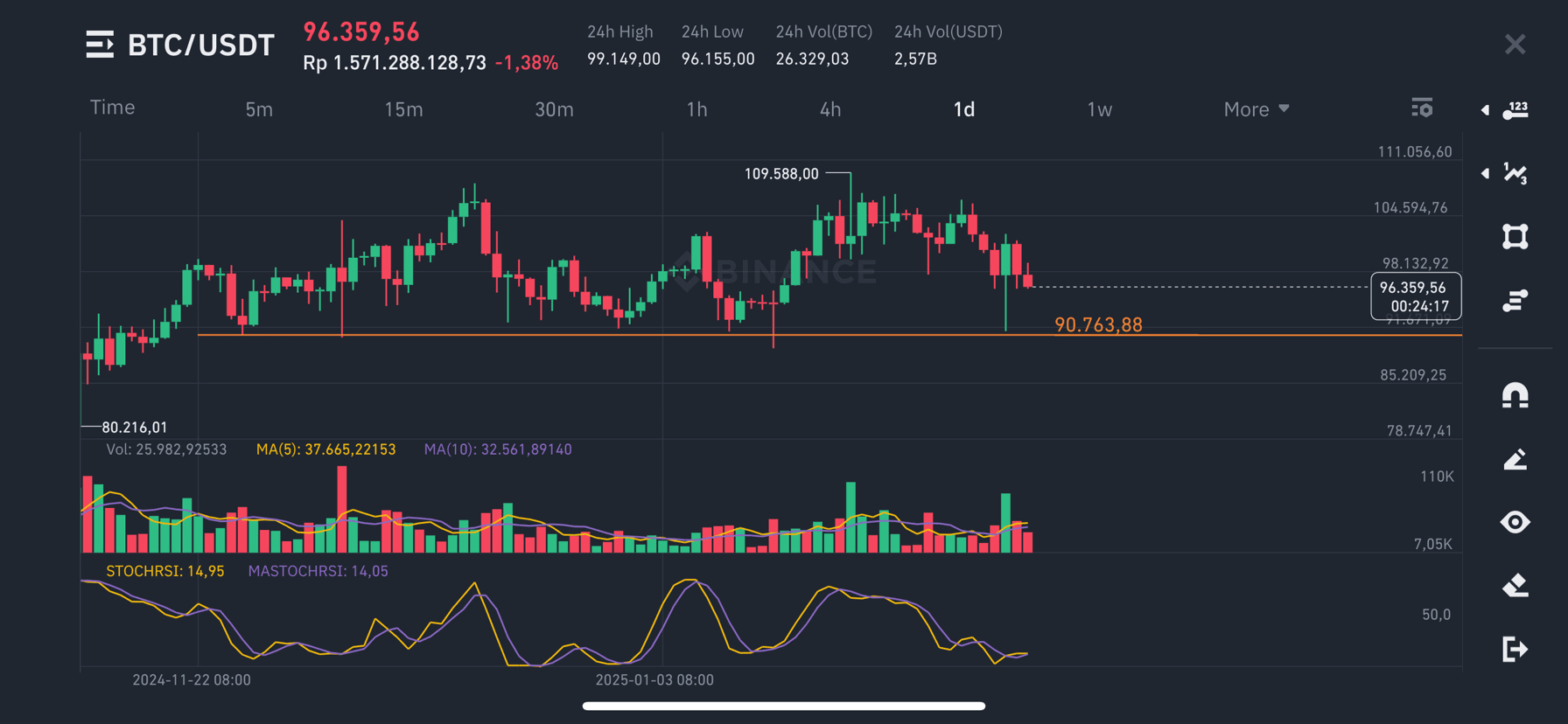Click the Rp 1.571.288.128,73 converted price
Viewport: 1568px width, 724px height.
[x=395, y=63]
